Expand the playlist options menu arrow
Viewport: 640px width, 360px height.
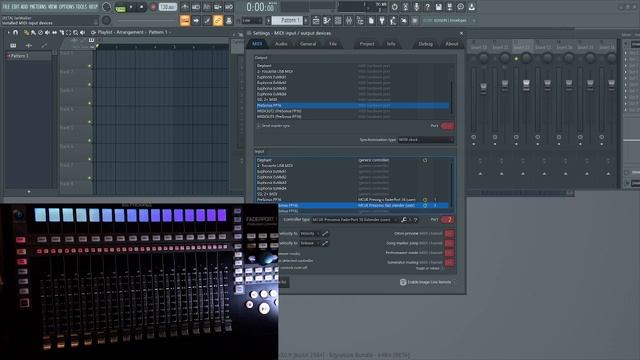tap(8, 32)
